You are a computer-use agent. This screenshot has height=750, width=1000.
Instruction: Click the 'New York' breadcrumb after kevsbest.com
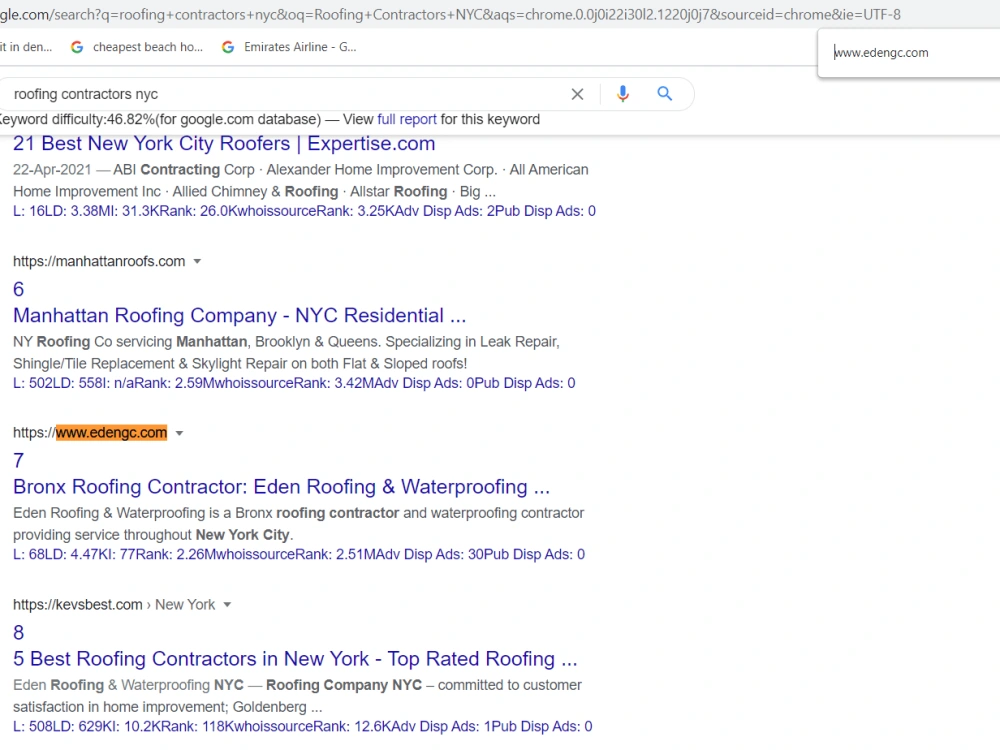[x=185, y=605]
